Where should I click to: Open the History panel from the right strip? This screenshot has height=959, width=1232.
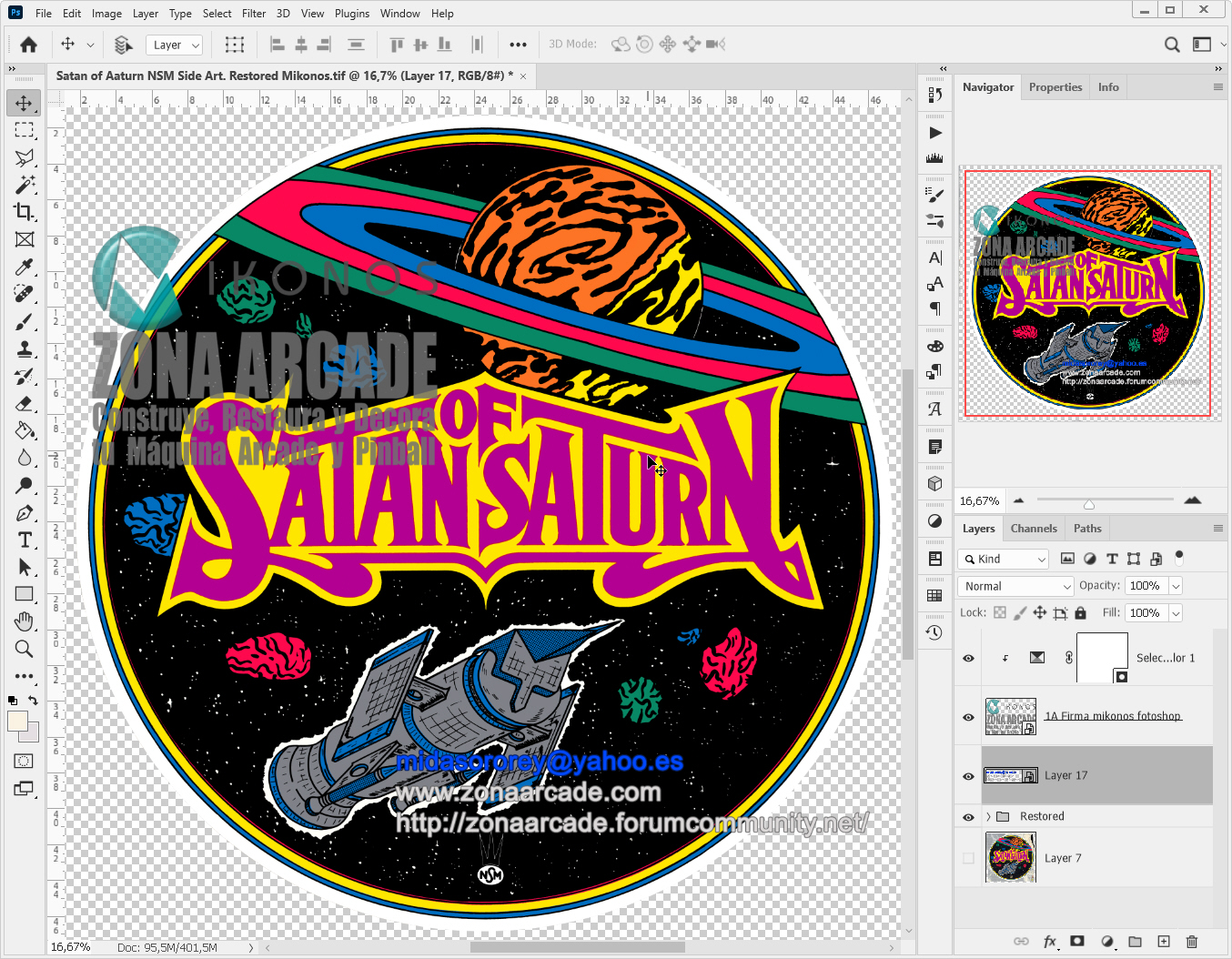[934, 632]
